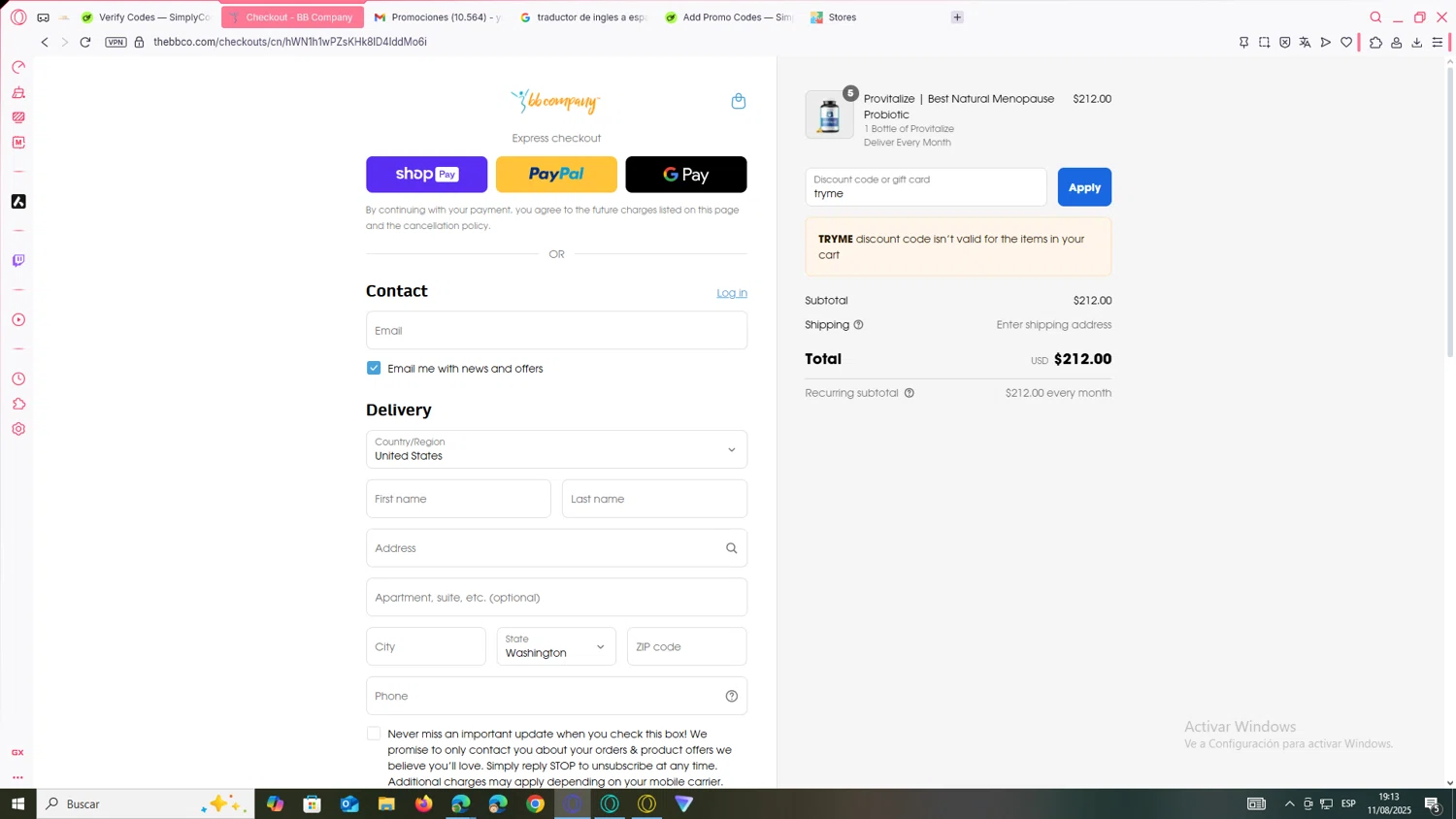Select the Checkout - BB Company tab
The height and width of the screenshot is (819, 1456).
(x=292, y=17)
